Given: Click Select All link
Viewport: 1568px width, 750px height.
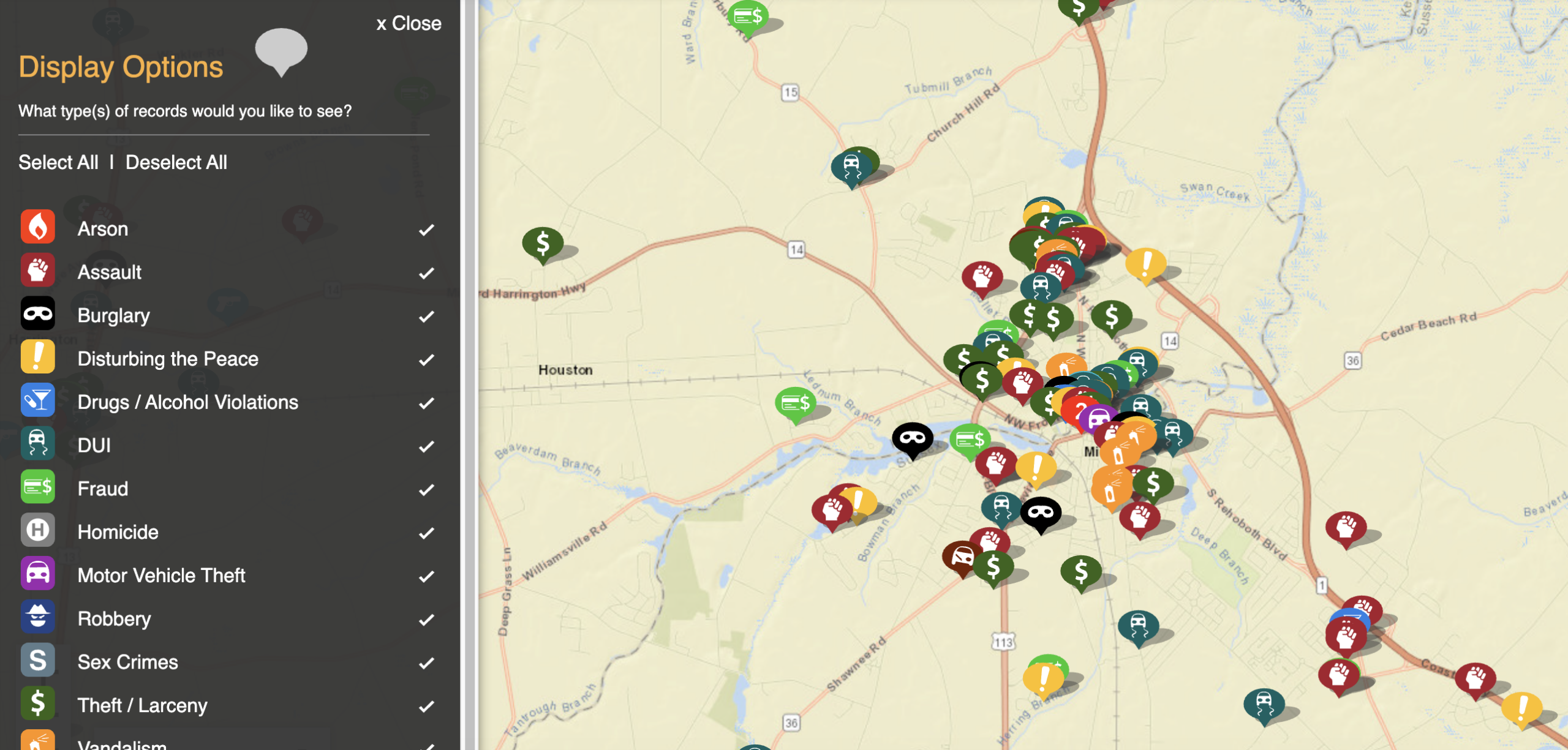Looking at the screenshot, I should 58,162.
